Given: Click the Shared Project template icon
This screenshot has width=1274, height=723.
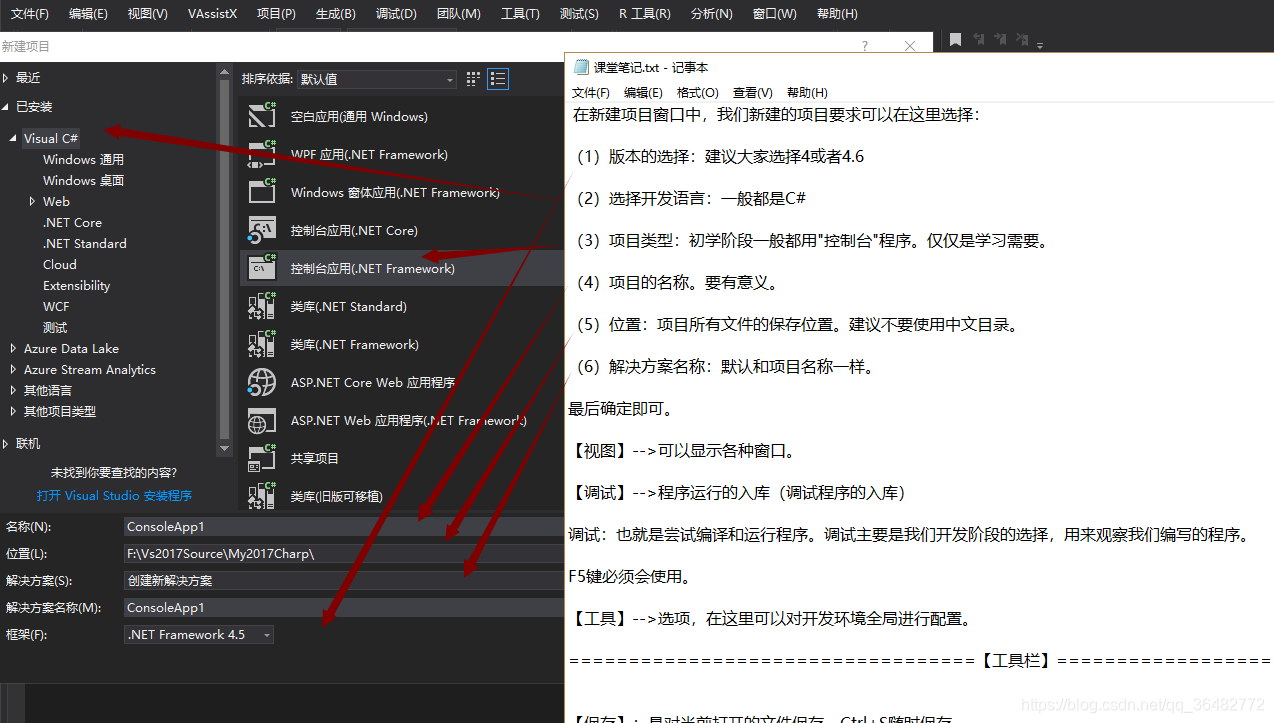Looking at the screenshot, I should (262, 458).
